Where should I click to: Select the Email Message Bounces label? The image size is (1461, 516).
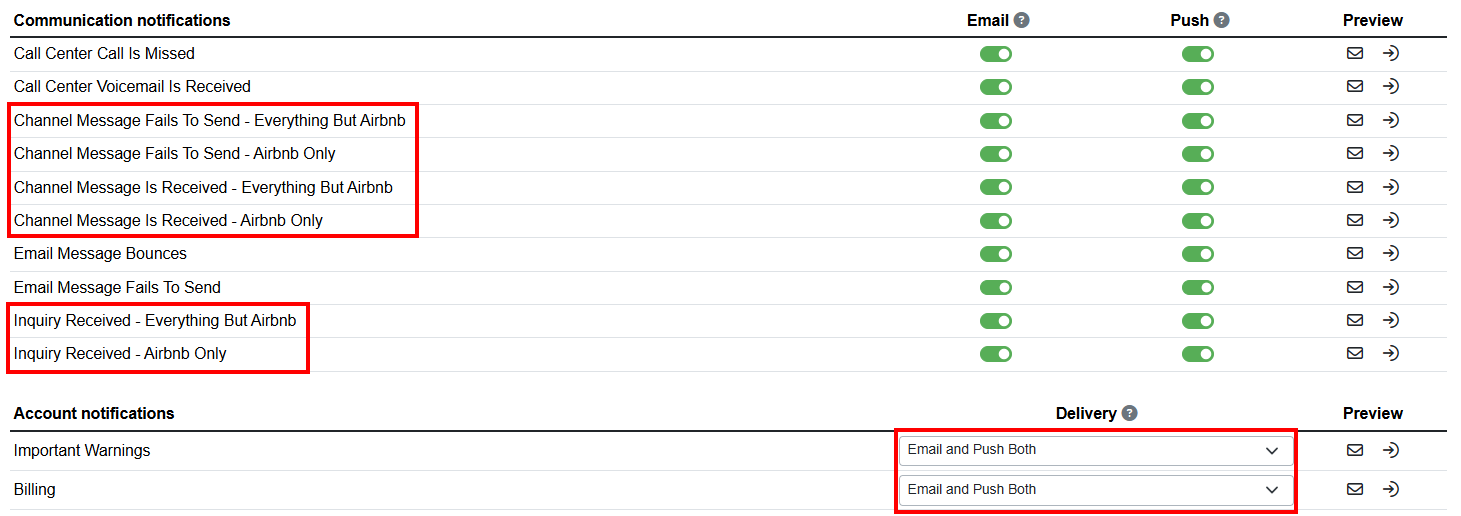tap(100, 254)
